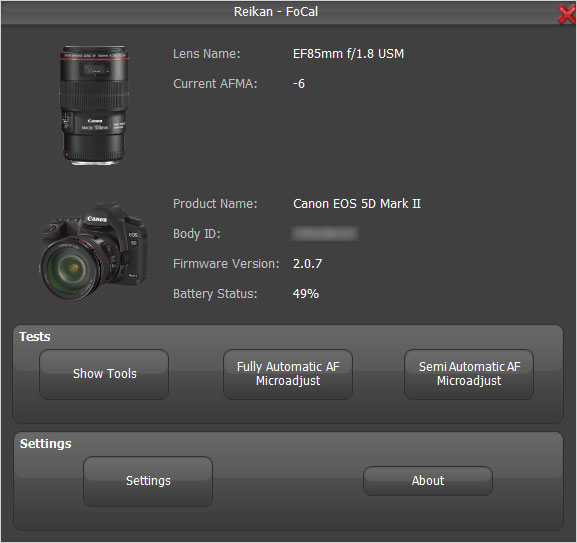Click the Firmware Version label
The width and height of the screenshot is (577, 543).
click(x=226, y=264)
